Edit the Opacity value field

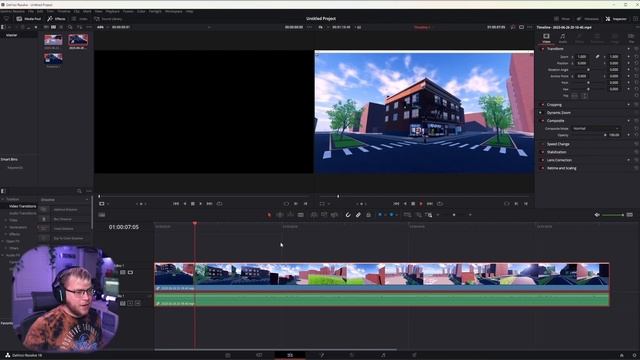614,135
